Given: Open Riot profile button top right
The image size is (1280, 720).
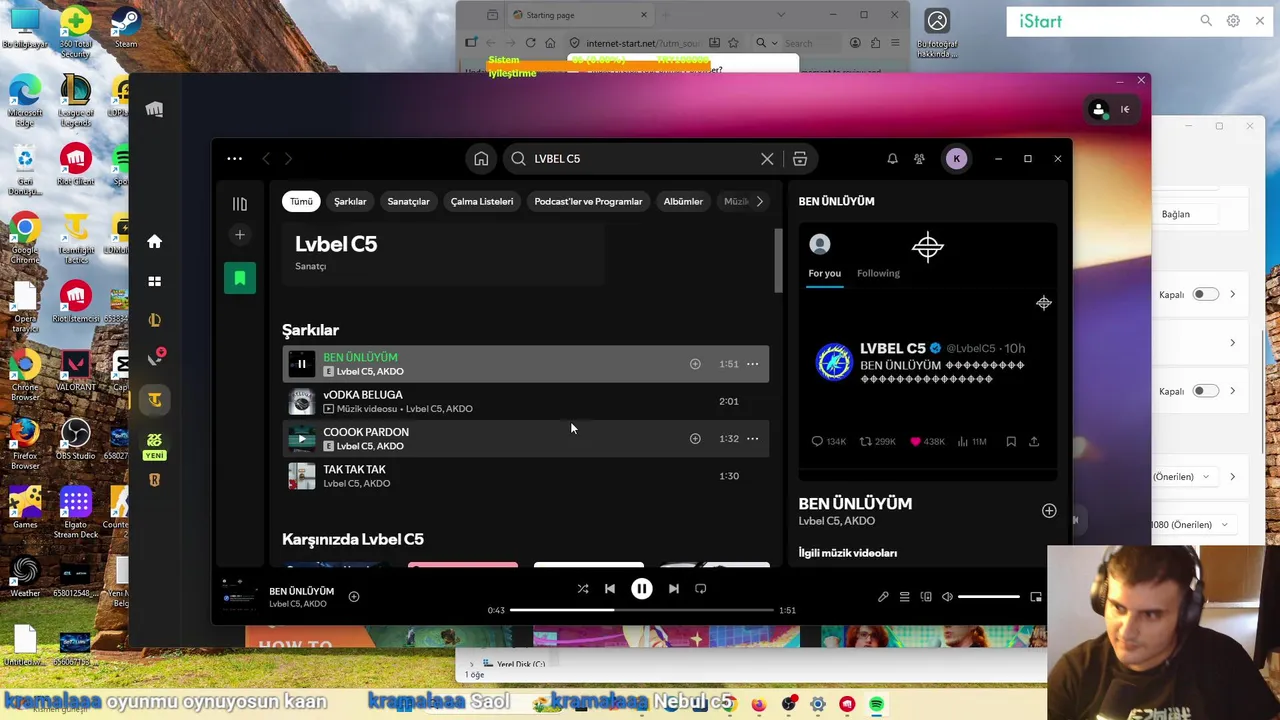Looking at the screenshot, I should click(1099, 110).
